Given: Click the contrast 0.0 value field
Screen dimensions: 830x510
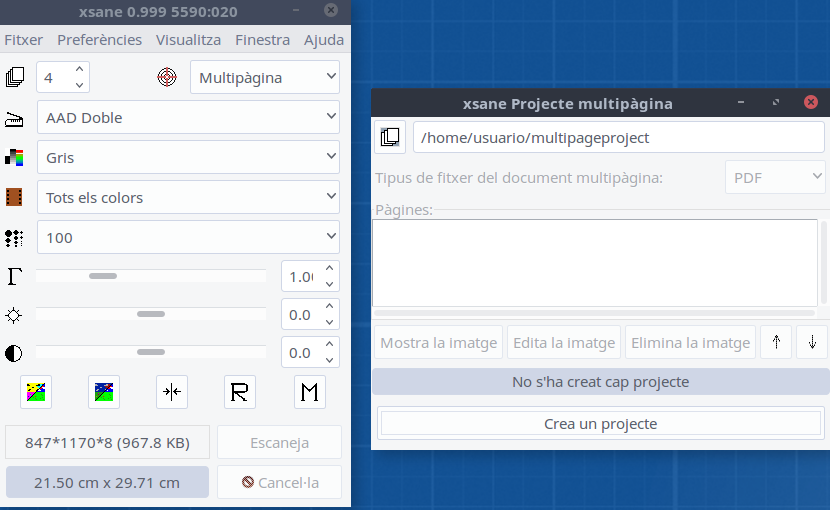Looking at the screenshot, I should point(301,353).
